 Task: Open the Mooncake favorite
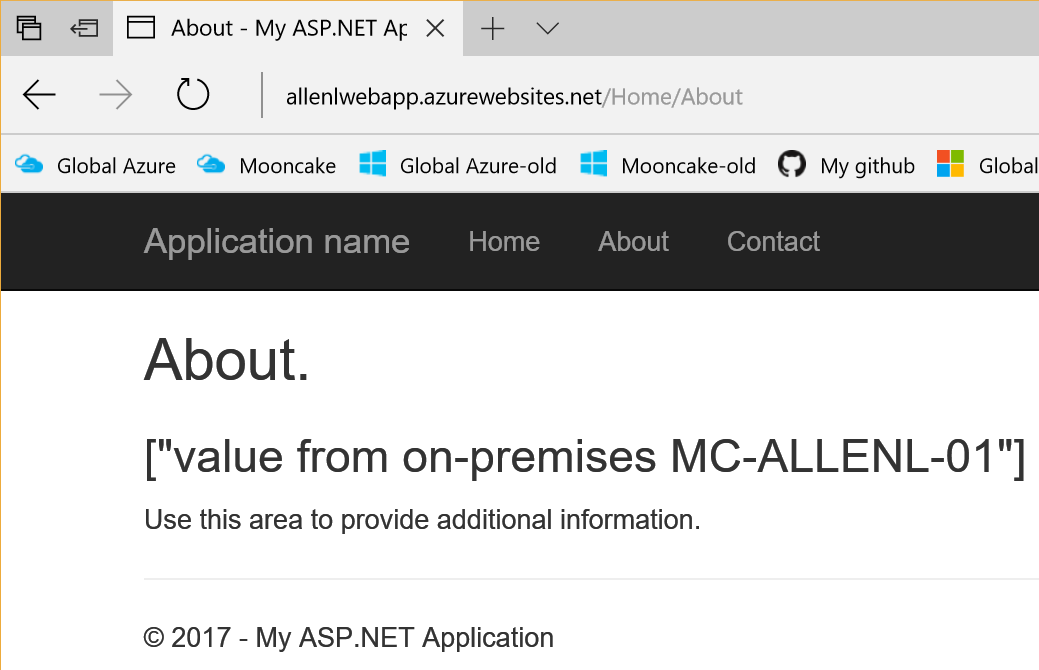(x=267, y=166)
